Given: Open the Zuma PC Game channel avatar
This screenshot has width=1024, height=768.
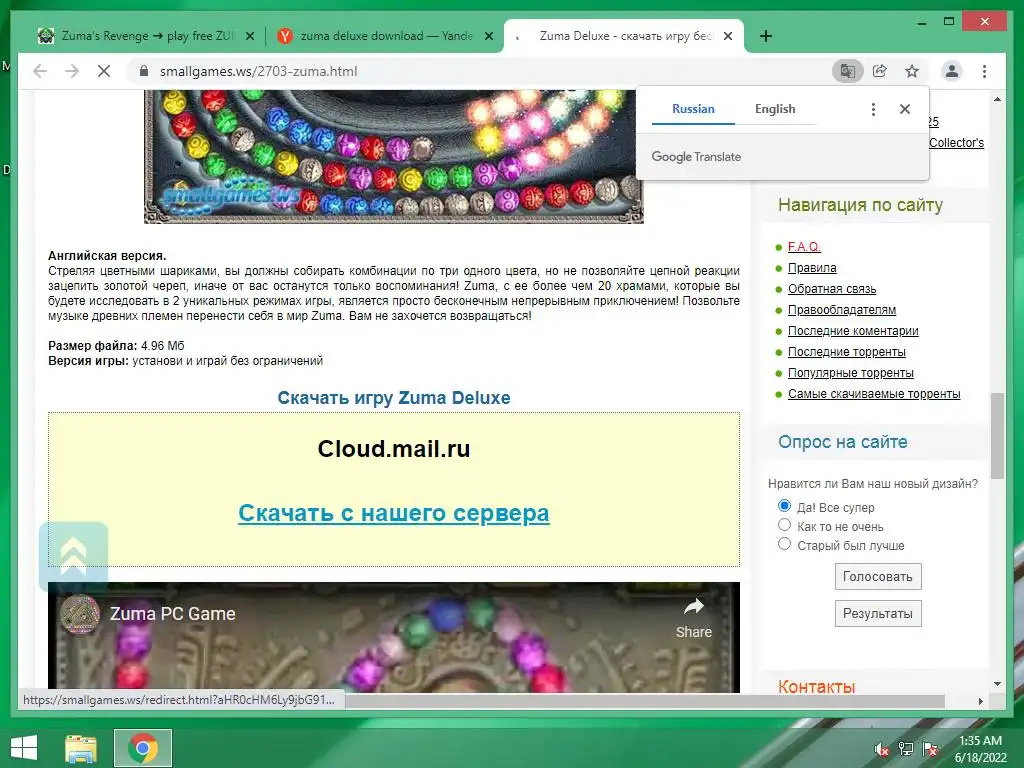Looking at the screenshot, I should coord(80,614).
